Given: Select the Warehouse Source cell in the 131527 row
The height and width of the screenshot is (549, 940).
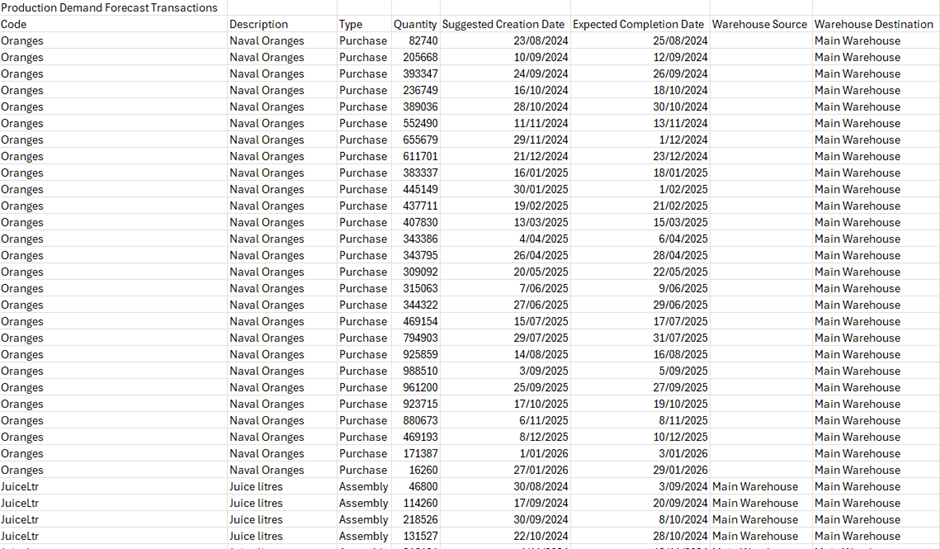Looking at the screenshot, I should [x=755, y=536].
